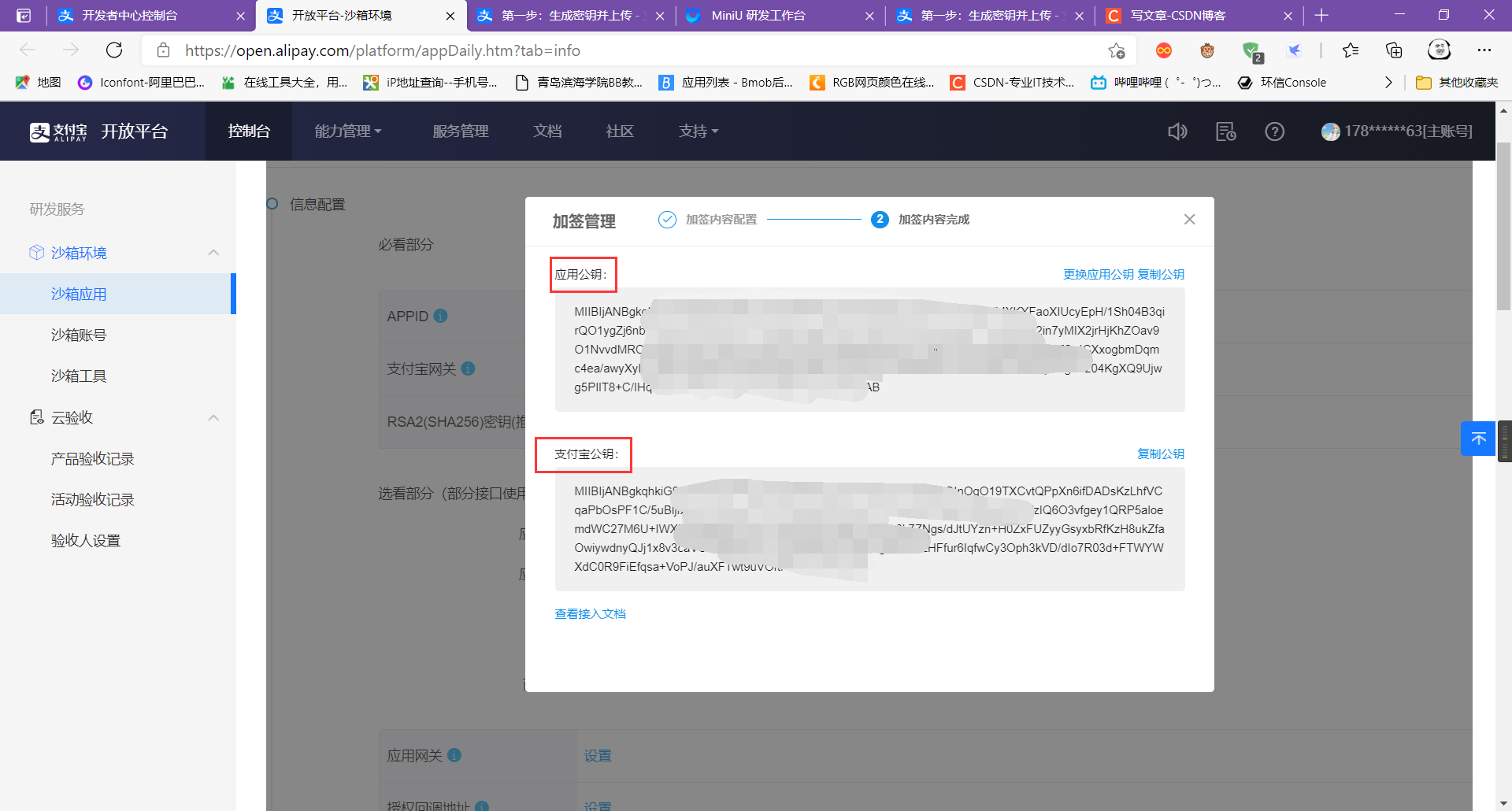Viewport: 1512px width, 811px height.
Task: Click the 支付宝网关 info icon
Action: point(468,368)
